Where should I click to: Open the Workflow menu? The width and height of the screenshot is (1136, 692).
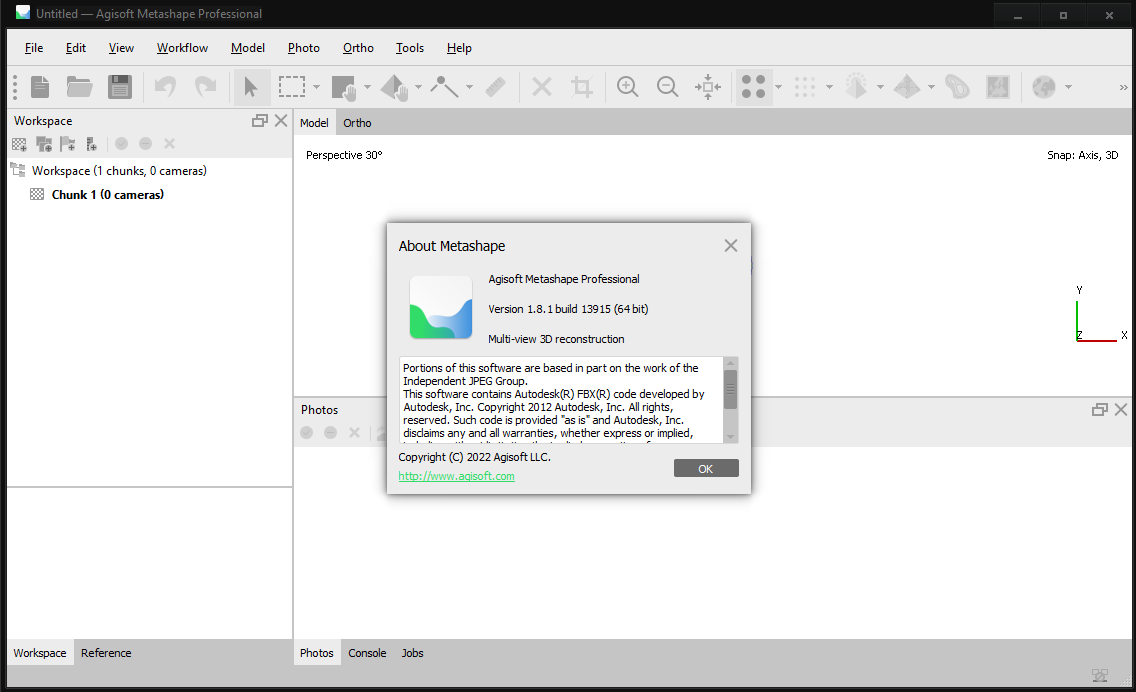coord(183,48)
